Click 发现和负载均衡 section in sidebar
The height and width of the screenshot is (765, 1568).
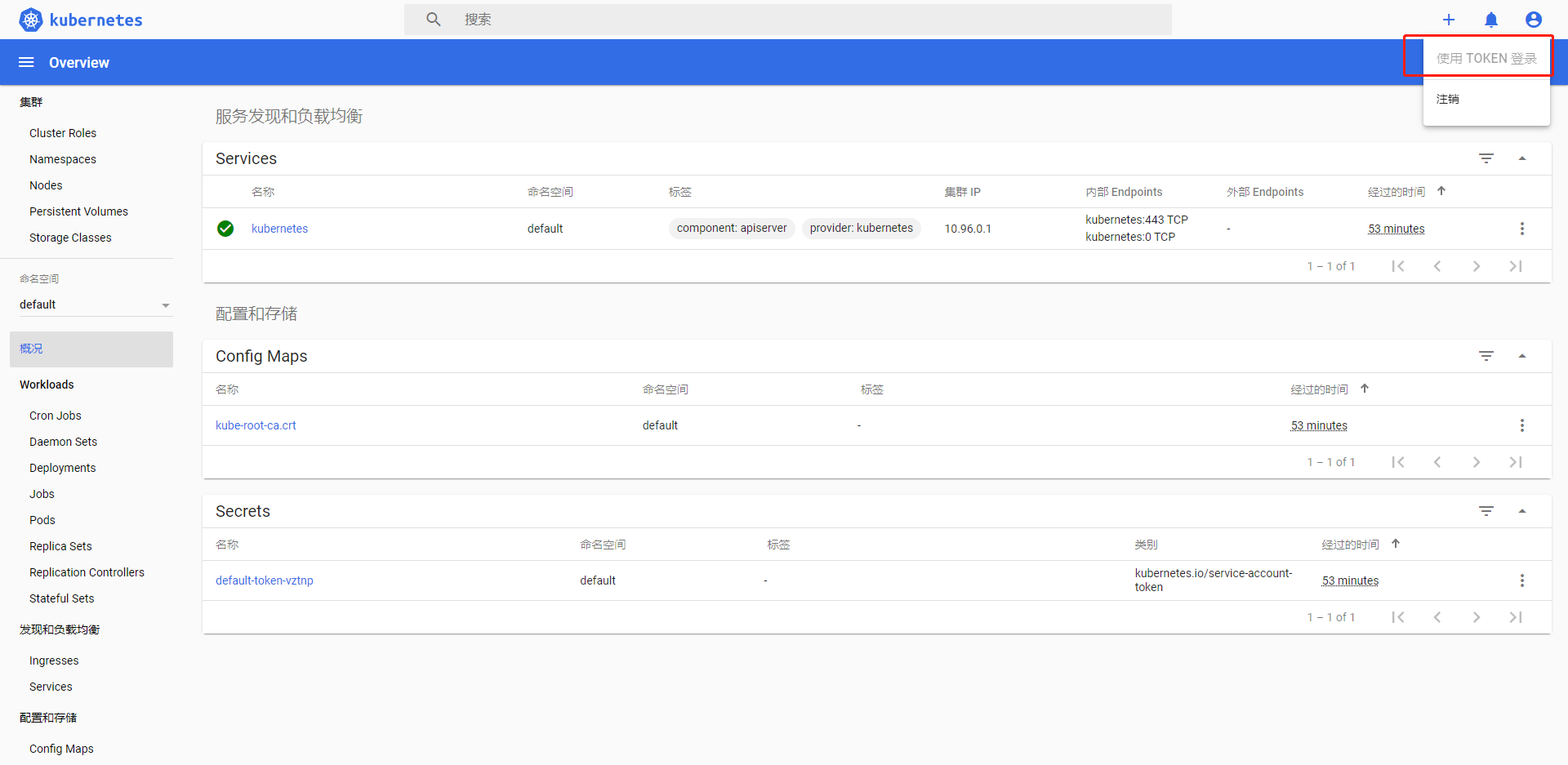(x=60, y=629)
